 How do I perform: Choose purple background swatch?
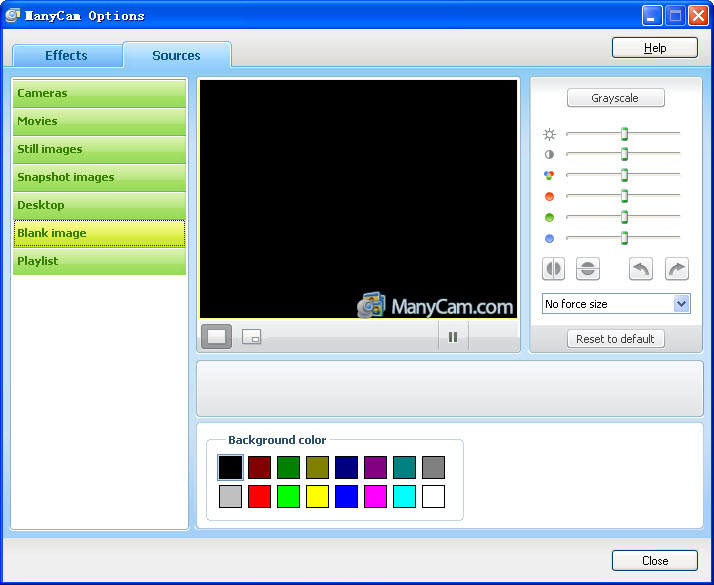[x=375, y=468]
